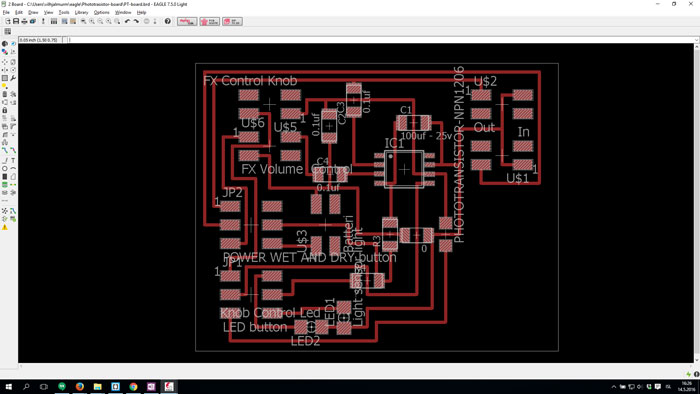Select the Lock tool
The width and height of the screenshot is (700, 394).
point(5,110)
